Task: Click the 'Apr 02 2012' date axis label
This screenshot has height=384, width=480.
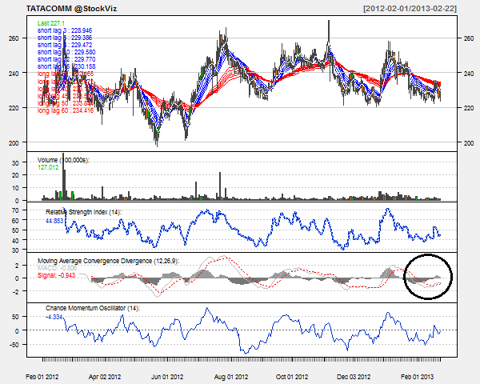Action: tap(105, 377)
